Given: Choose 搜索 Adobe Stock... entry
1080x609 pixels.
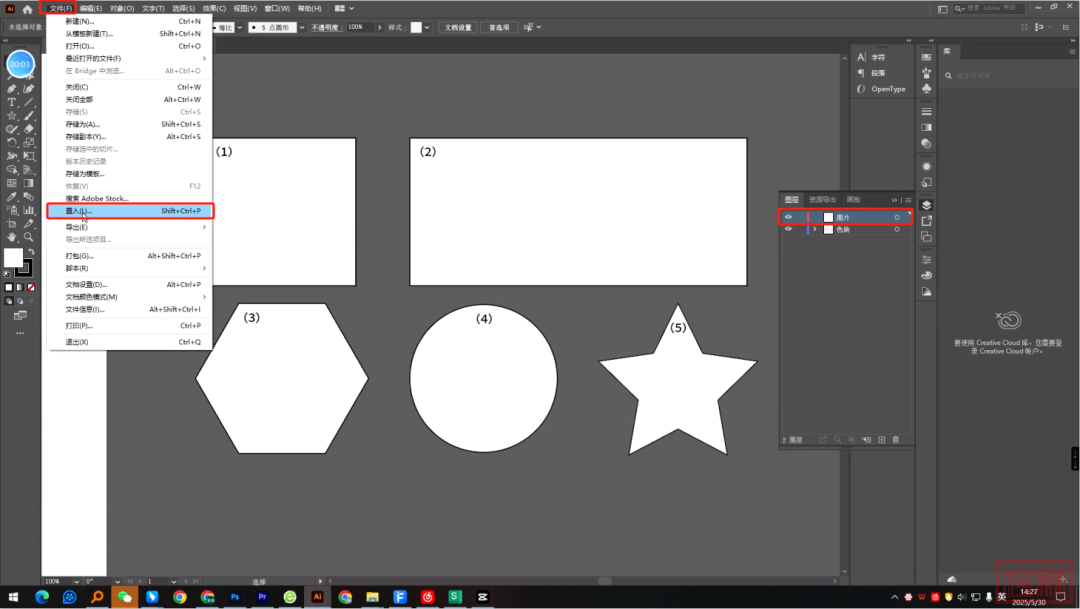Looking at the screenshot, I should click(x=129, y=198).
